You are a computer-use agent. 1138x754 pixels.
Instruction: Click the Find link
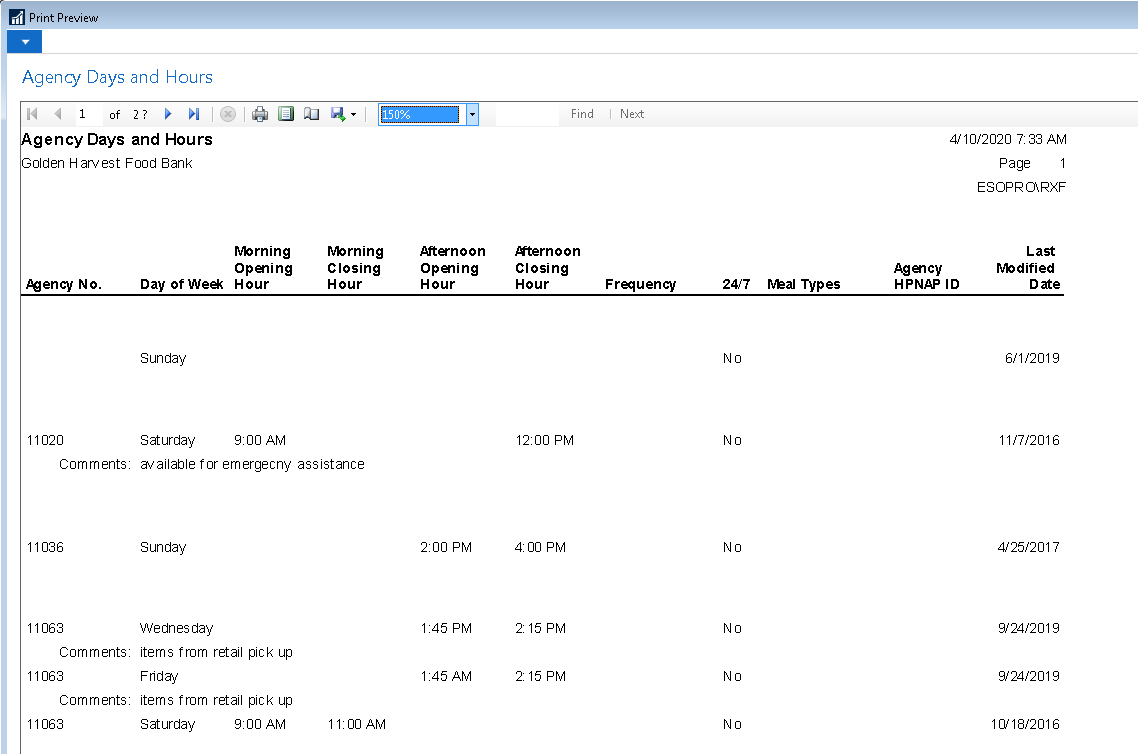[x=582, y=114]
